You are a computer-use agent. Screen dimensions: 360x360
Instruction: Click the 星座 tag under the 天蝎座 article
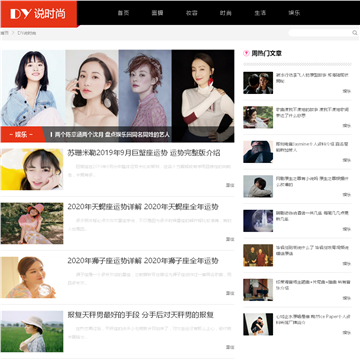coord(230,239)
